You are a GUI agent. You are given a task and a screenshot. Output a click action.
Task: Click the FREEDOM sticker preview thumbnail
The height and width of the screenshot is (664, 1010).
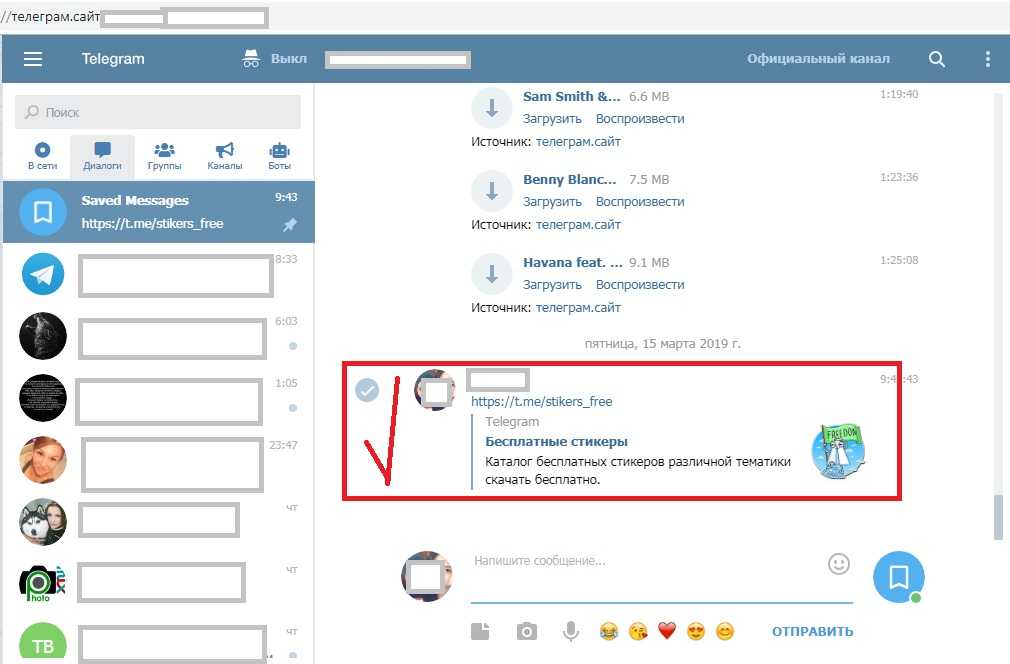tap(838, 451)
